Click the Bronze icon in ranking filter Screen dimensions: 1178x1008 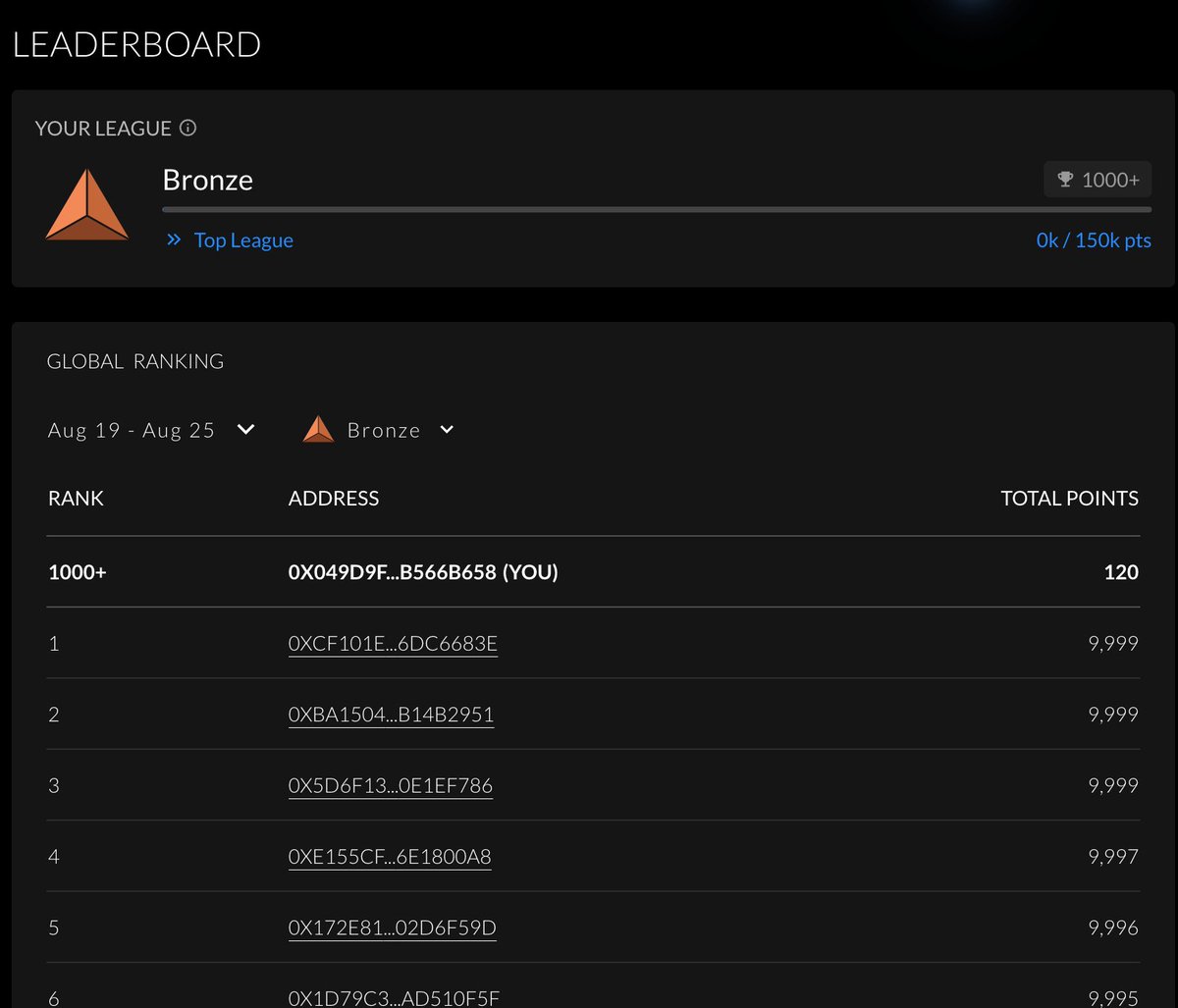tap(318, 429)
